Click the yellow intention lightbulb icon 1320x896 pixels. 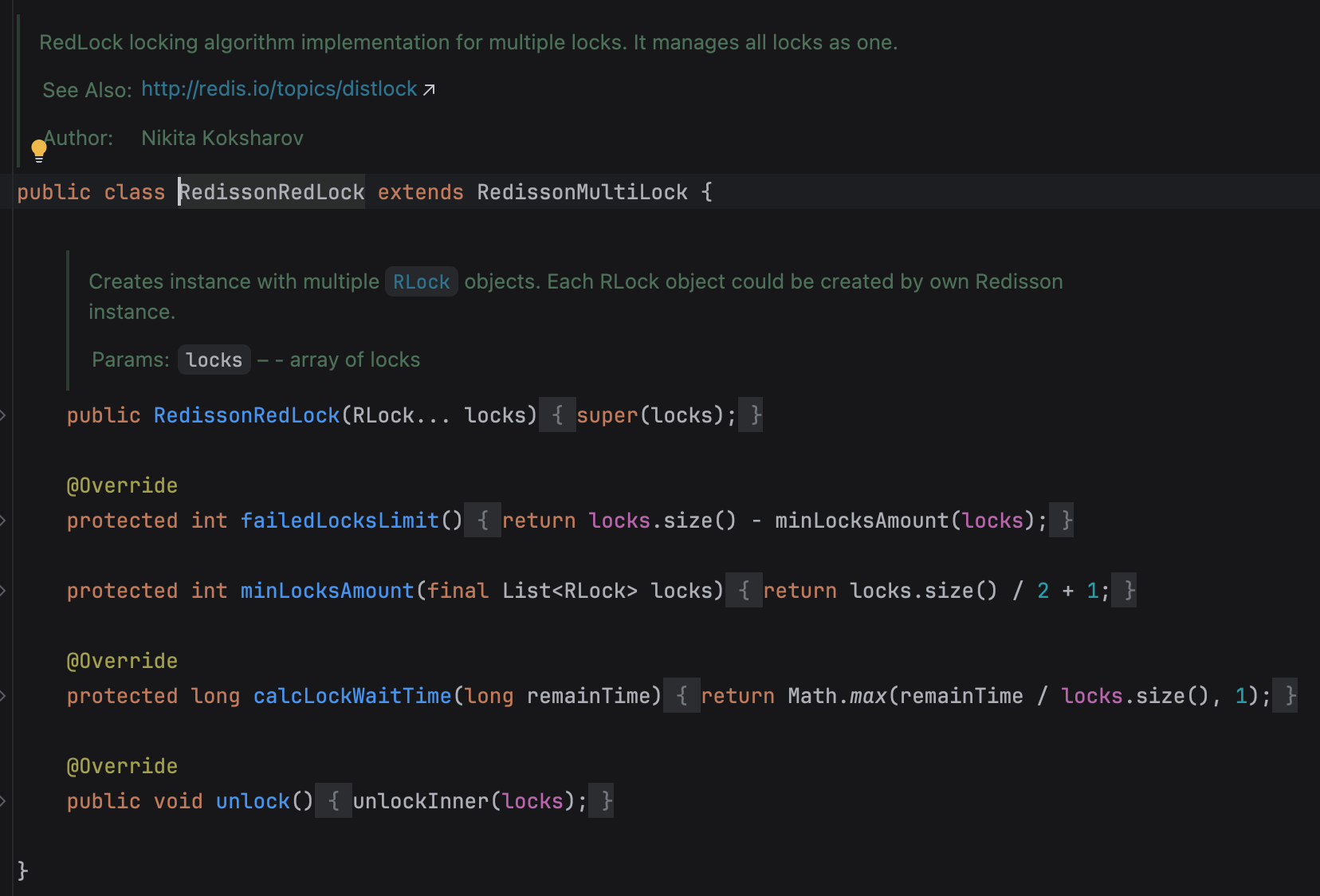[38, 148]
